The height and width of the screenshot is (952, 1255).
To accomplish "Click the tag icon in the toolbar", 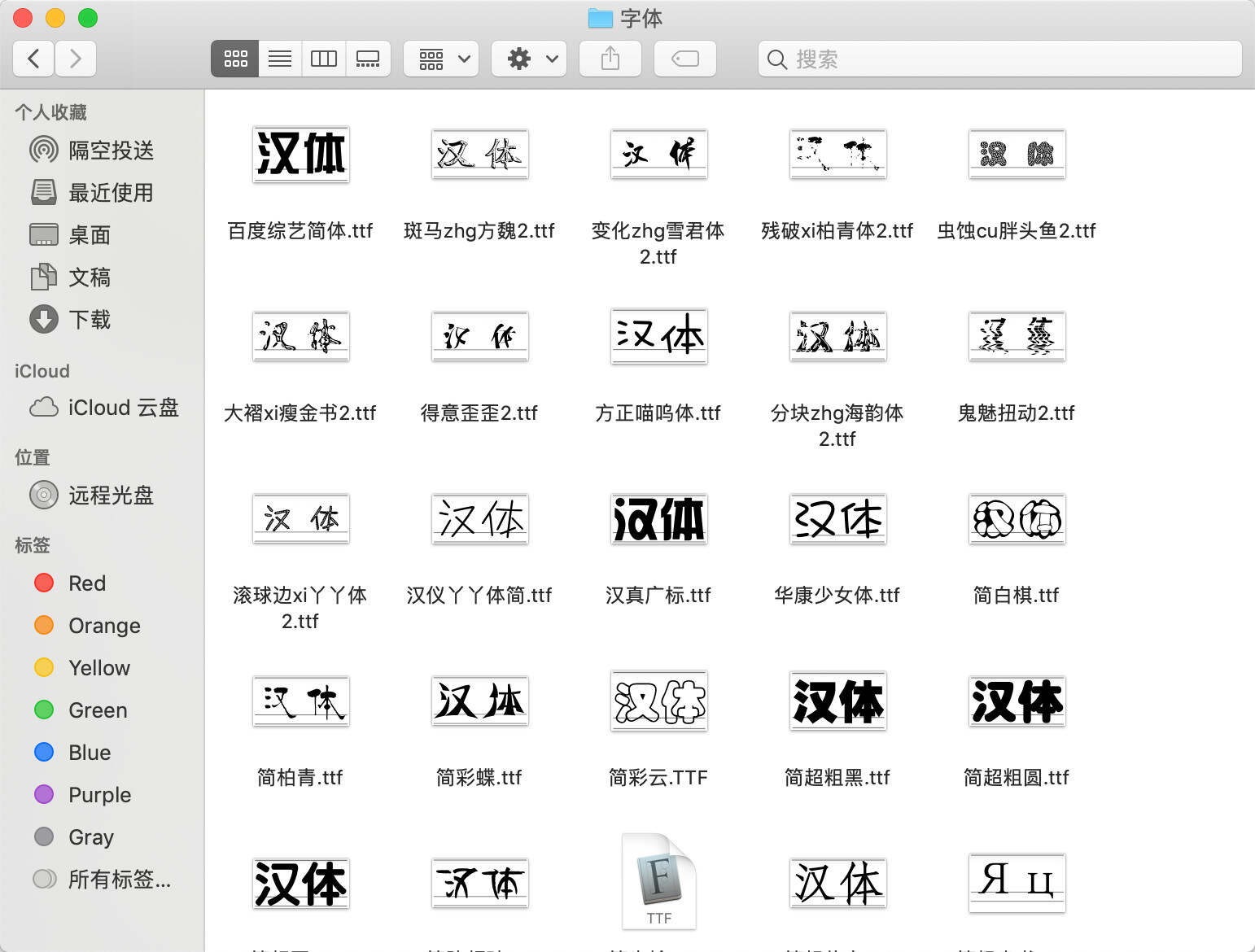I will point(684,58).
